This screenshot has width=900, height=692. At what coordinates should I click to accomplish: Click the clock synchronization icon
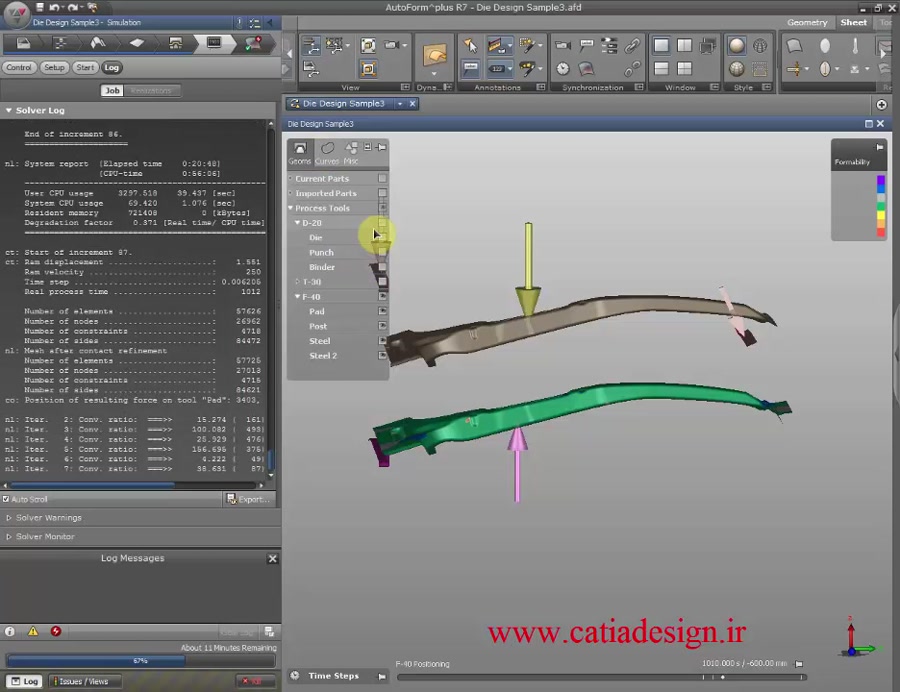(x=562, y=69)
